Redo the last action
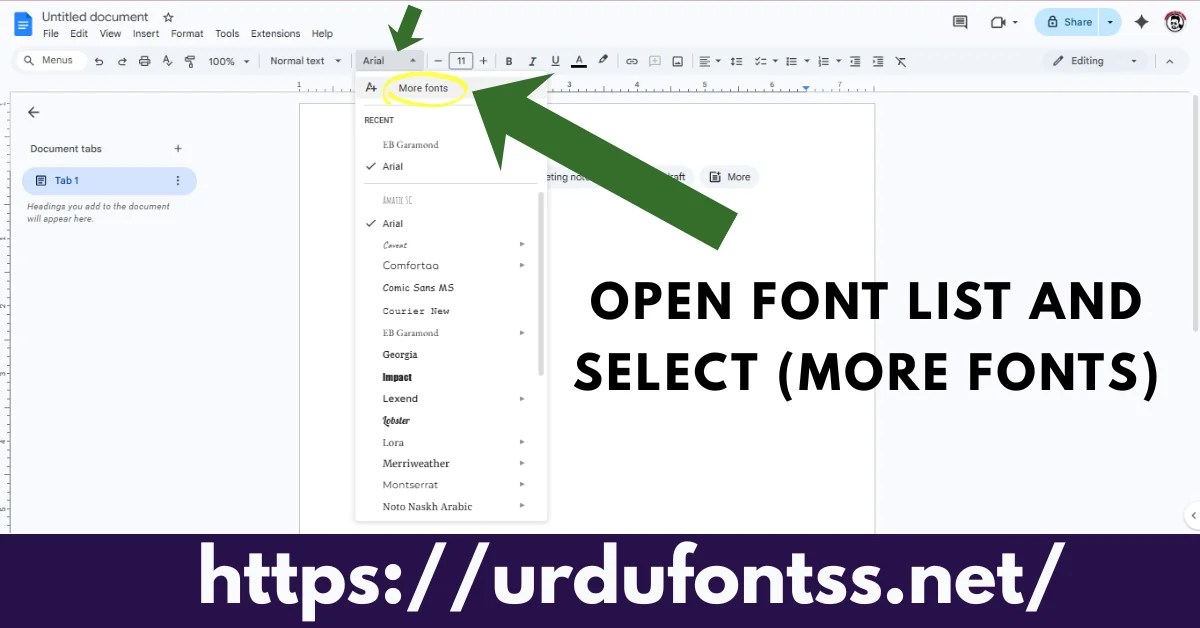Image resolution: width=1200 pixels, height=628 pixels. click(122, 61)
